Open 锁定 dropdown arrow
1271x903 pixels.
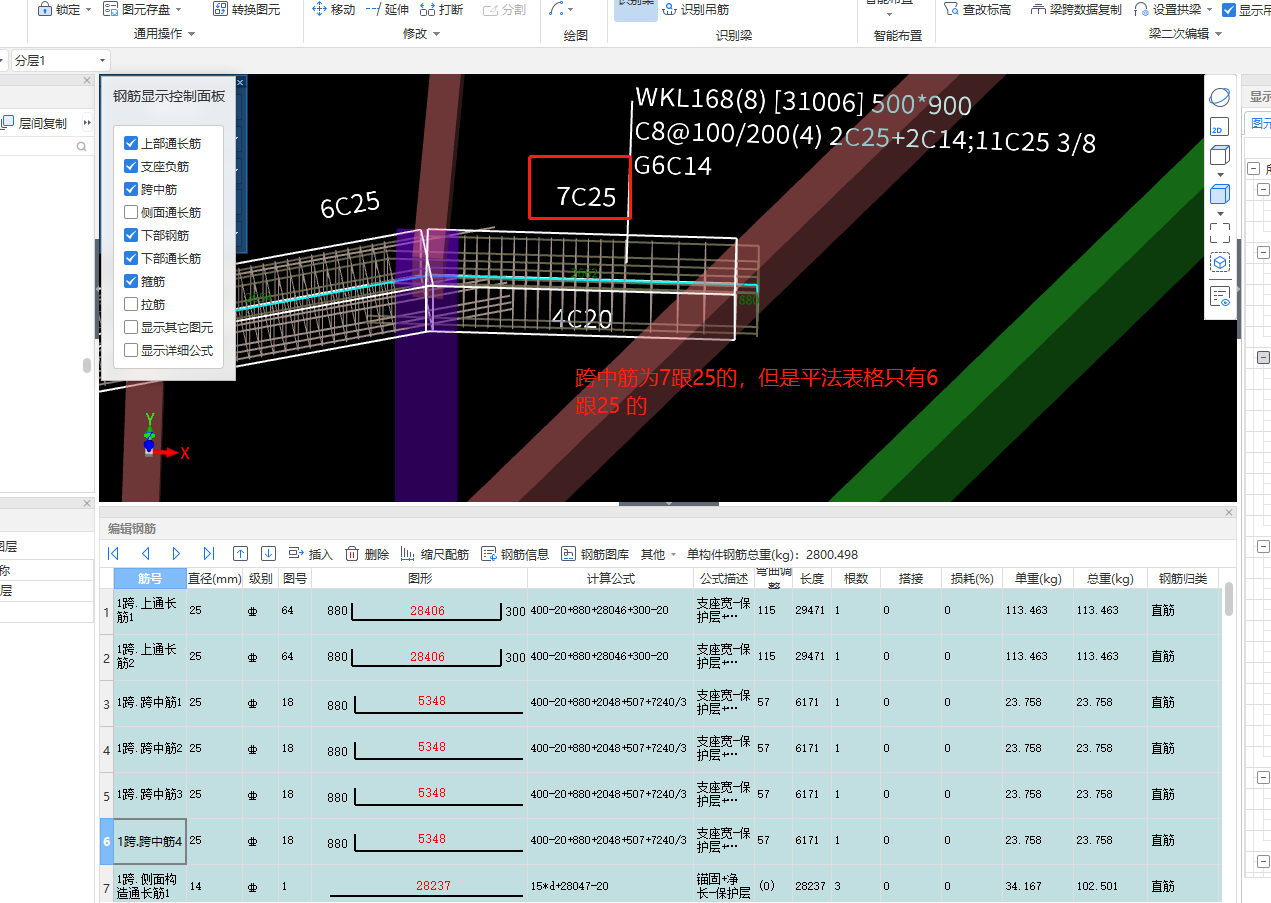(89, 10)
